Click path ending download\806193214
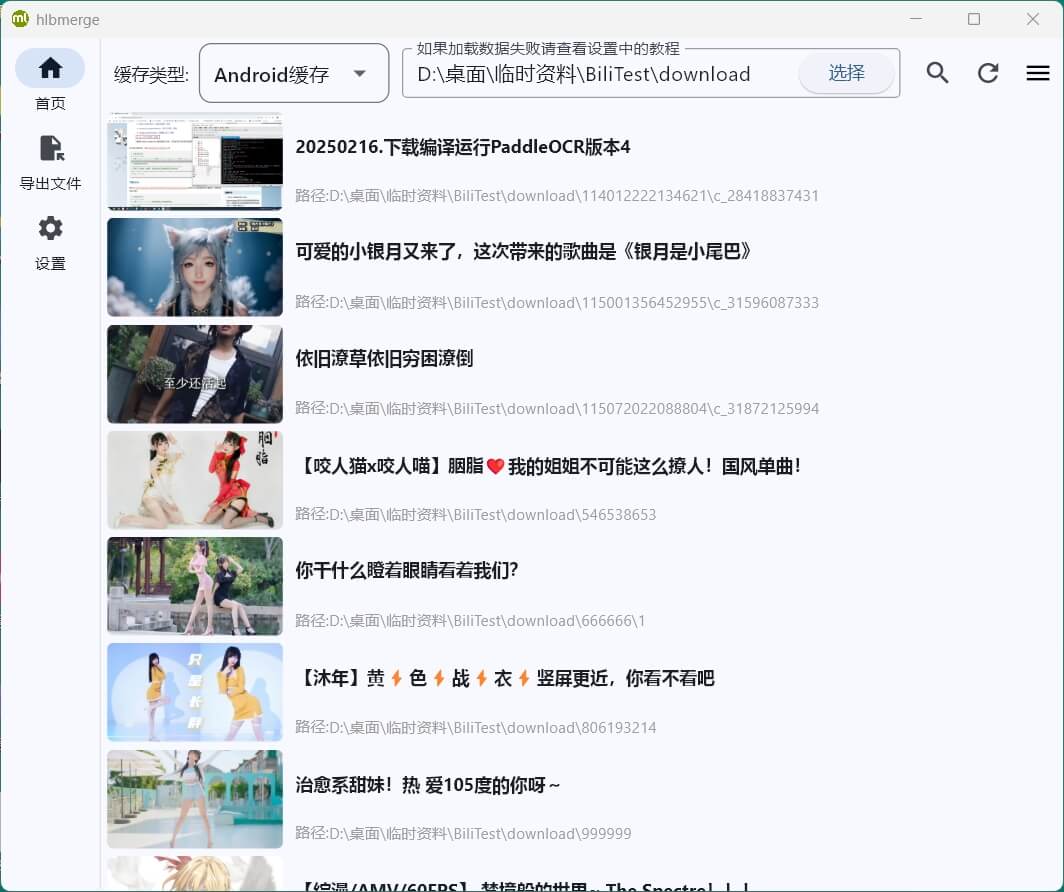 (x=476, y=728)
